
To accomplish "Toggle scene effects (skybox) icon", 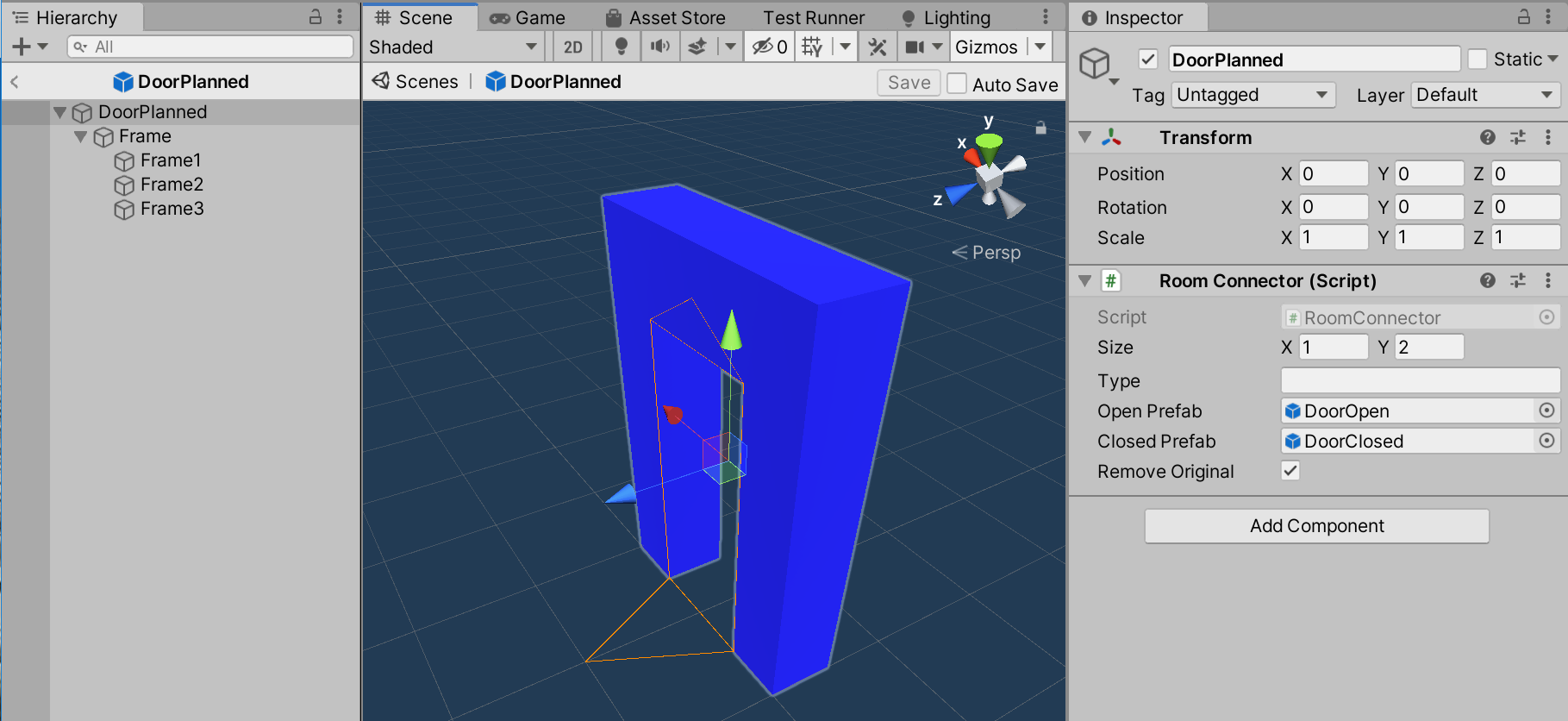I will [697, 47].
